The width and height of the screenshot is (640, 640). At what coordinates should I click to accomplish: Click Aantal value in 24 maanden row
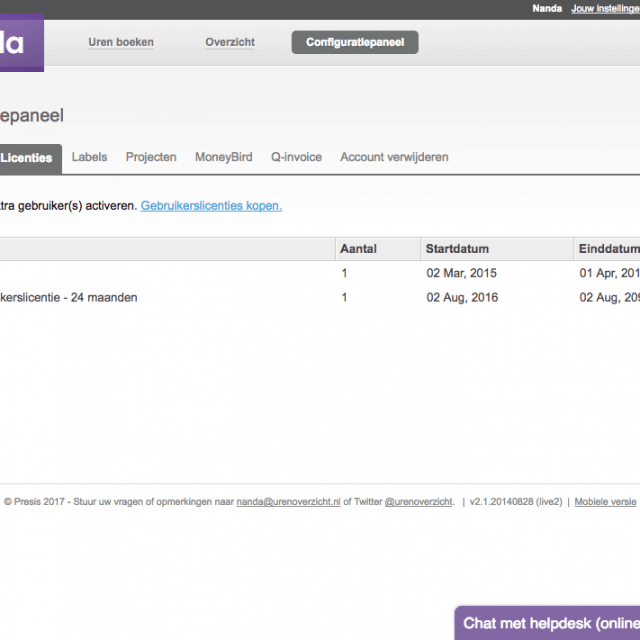point(344,298)
